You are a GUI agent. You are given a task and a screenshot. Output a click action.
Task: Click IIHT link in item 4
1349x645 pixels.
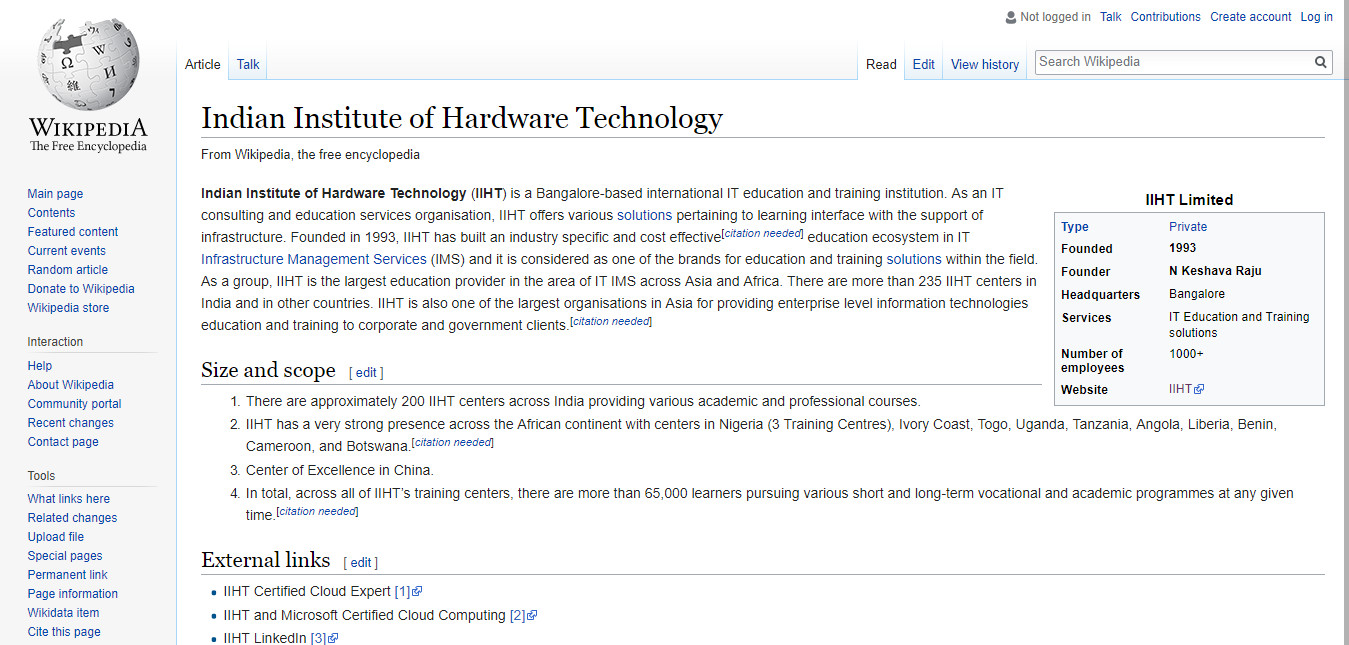pyautogui.click(x=386, y=493)
